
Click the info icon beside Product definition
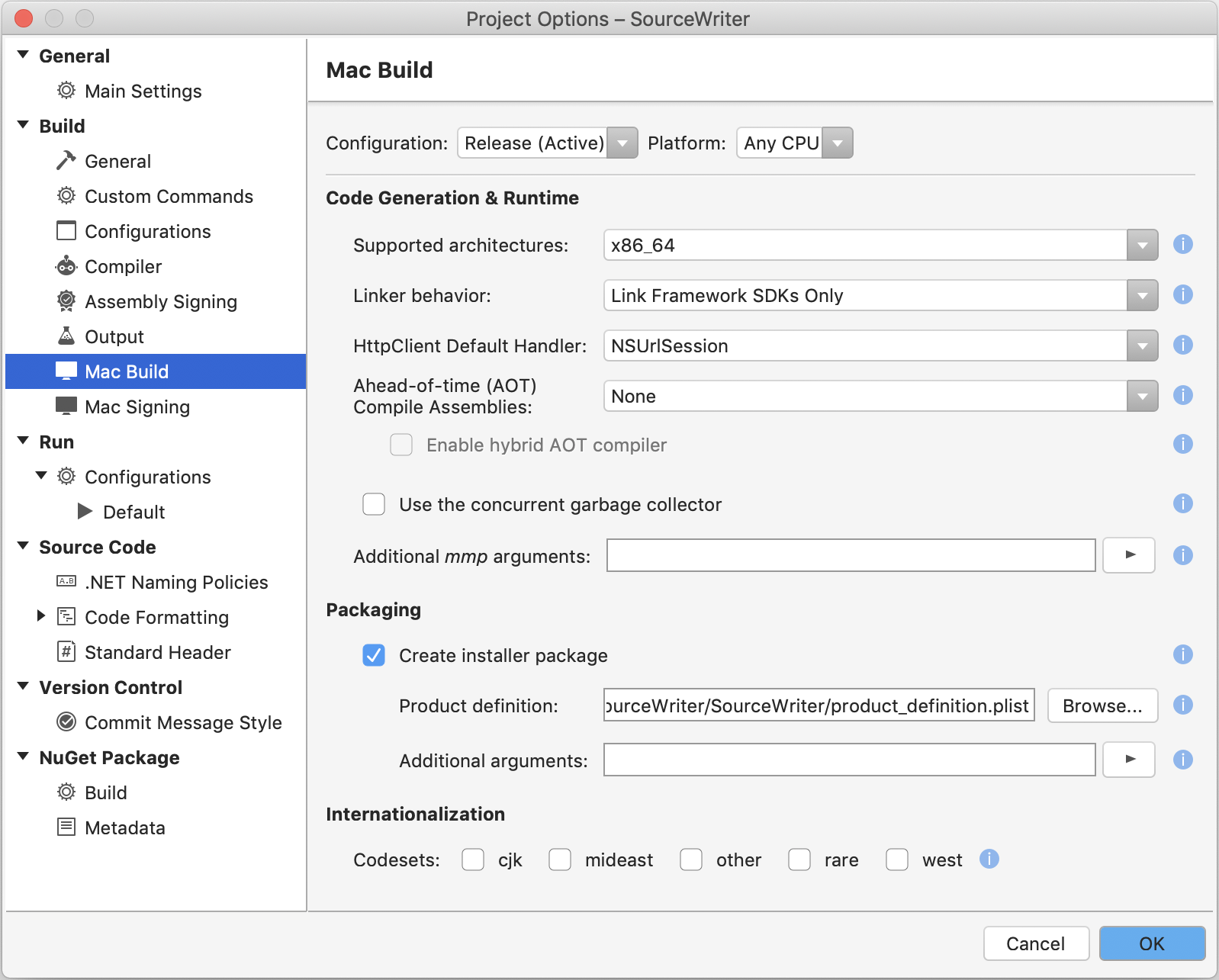(x=1182, y=705)
